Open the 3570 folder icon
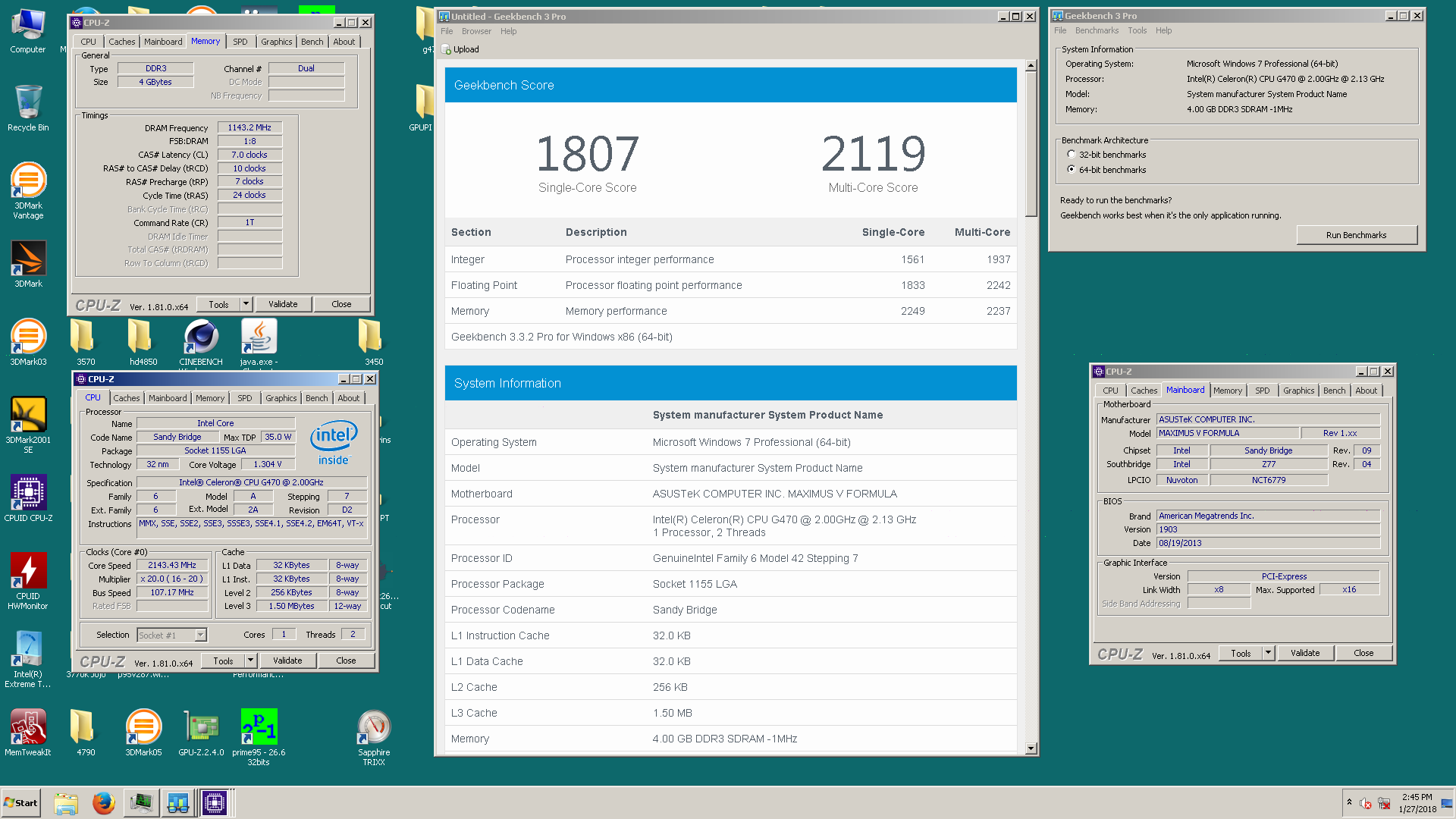The height and width of the screenshot is (819, 1456). (86, 342)
